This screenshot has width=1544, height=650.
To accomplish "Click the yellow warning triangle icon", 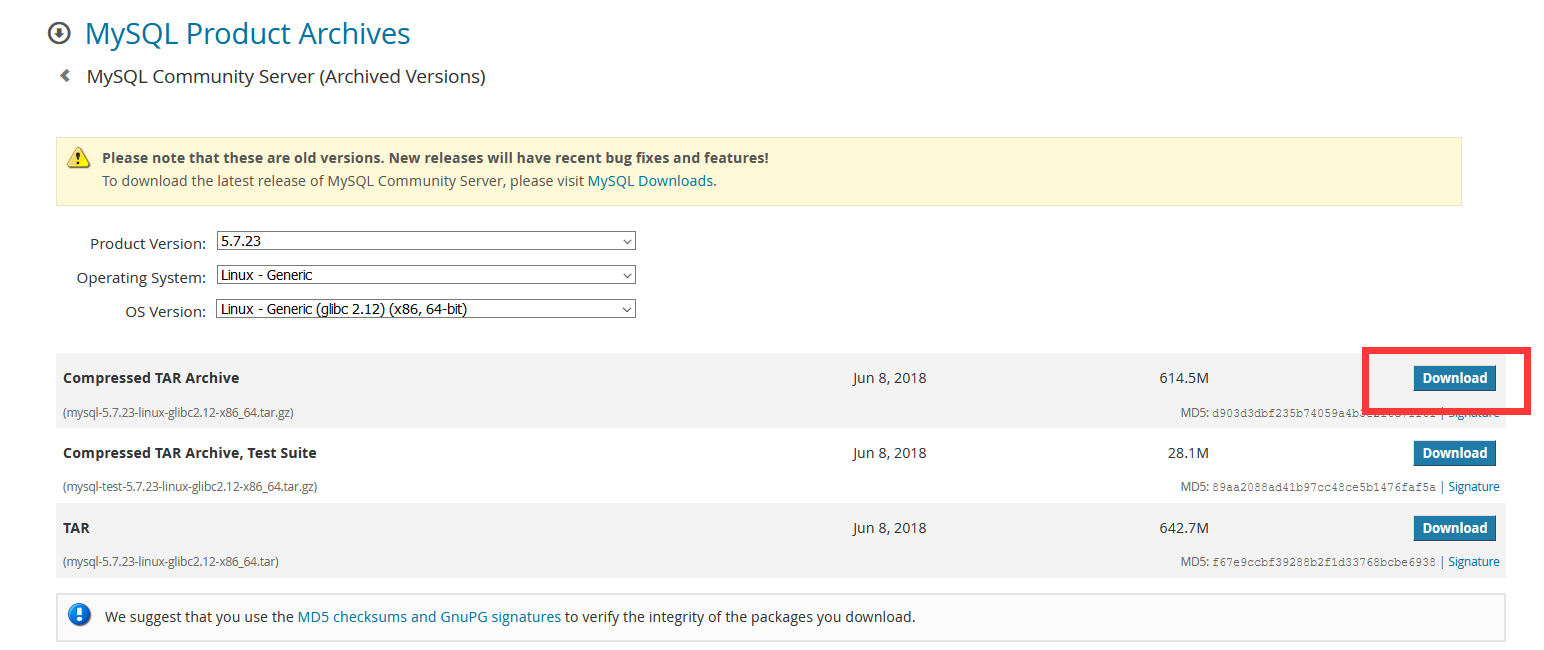I will 79,158.
